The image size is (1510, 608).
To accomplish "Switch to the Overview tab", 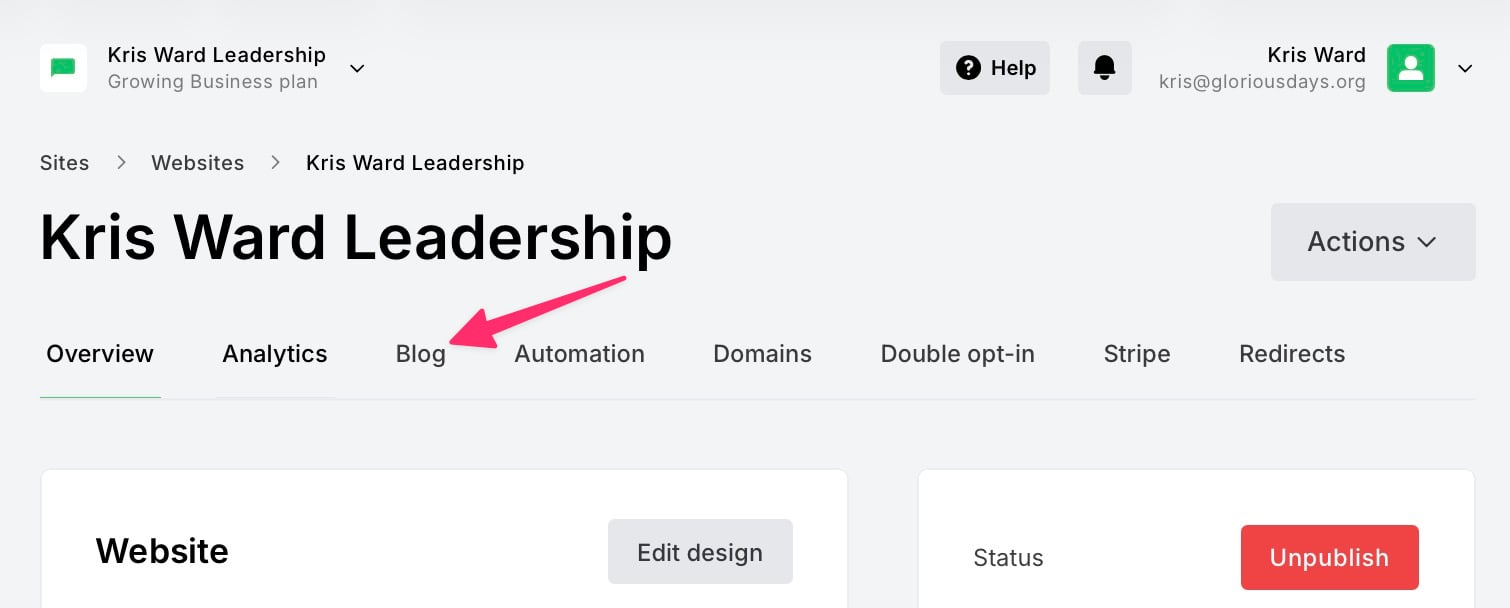I will [x=100, y=354].
